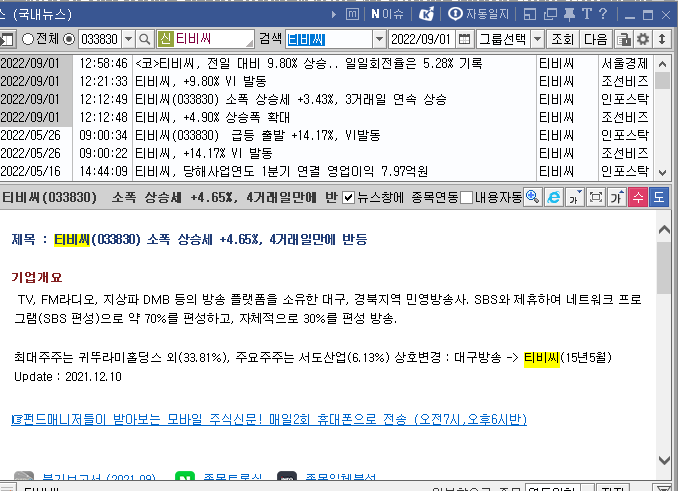Click the 조회 search button
Image resolution: width=678 pixels, height=491 pixels.
[562, 39]
